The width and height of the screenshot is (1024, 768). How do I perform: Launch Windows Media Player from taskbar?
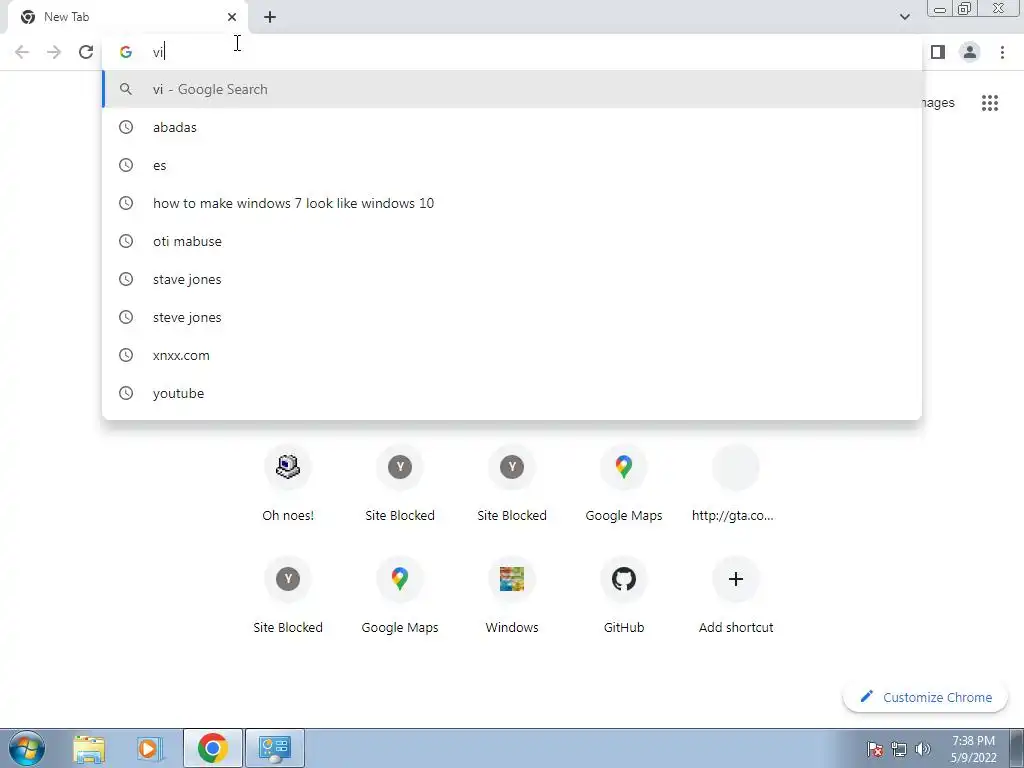[x=150, y=748]
